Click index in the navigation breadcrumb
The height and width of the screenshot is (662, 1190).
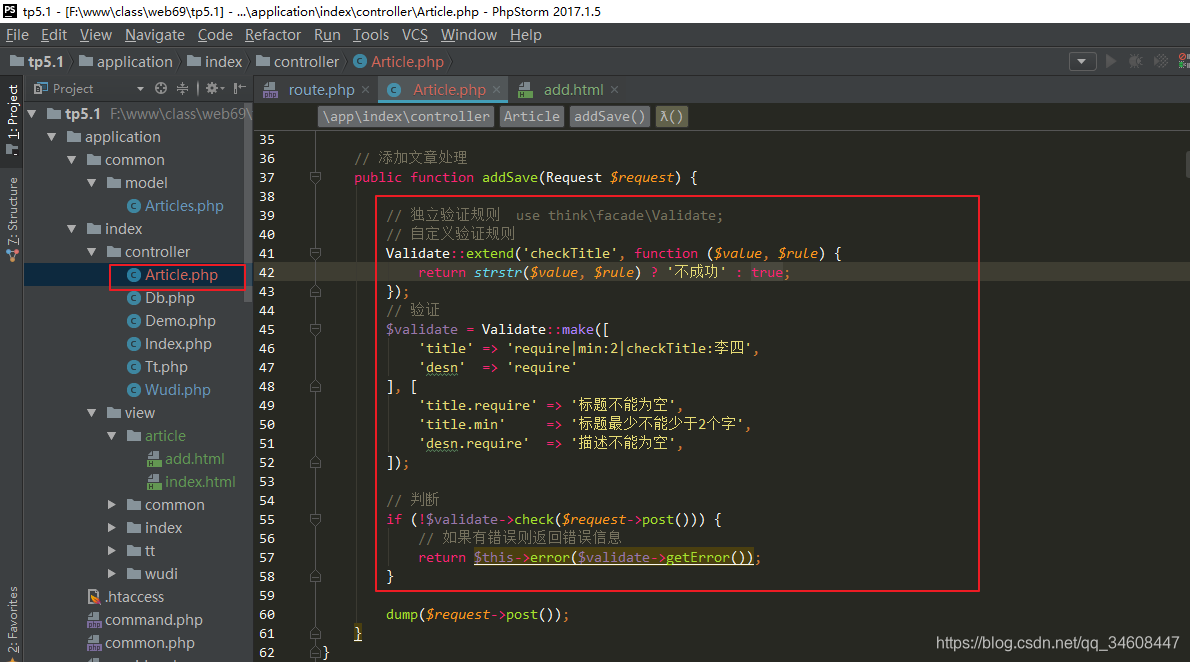tap(215, 61)
